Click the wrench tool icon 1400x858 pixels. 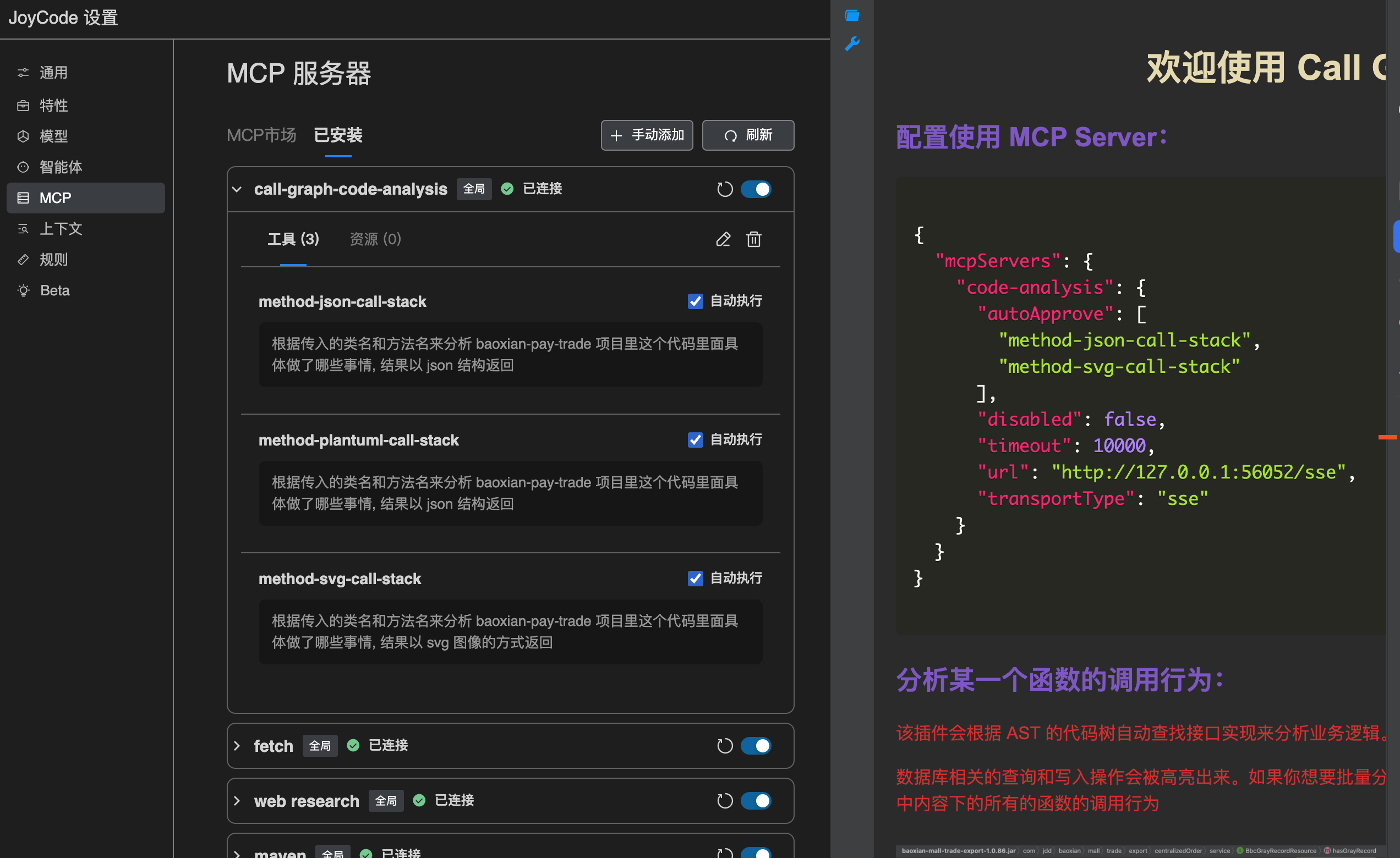(x=852, y=45)
